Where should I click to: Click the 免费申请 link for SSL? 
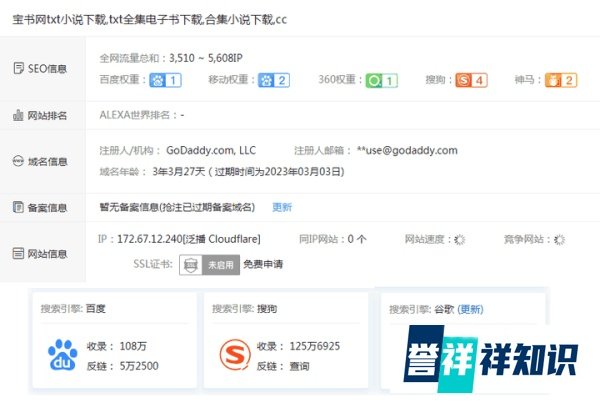pos(263,264)
